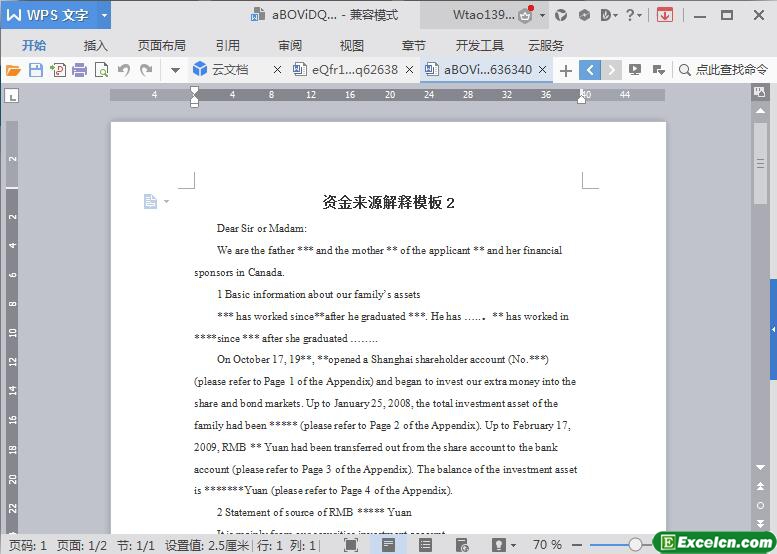Save the document with the floppy icon
The width and height of the screenshot is (777, 554).
[x=36, y=70]
